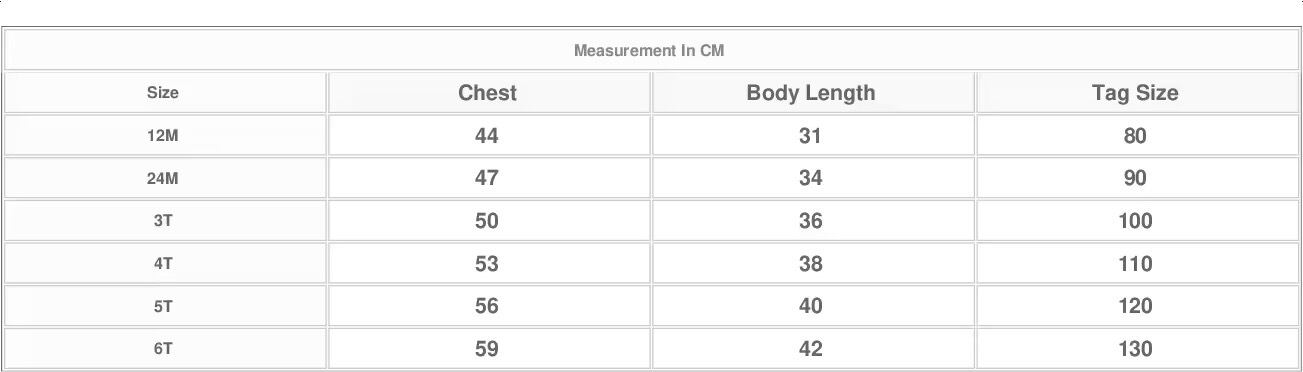This screenshot has height=372, width=1303.
Task: Click the 'Measurement In CM' title cell
Action: tap(650, 50)
